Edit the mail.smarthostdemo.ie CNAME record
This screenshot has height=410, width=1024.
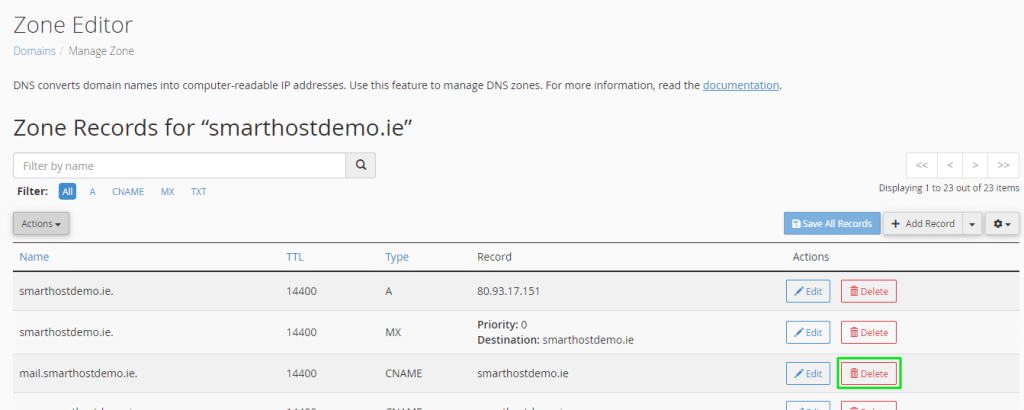pos(808,373)
